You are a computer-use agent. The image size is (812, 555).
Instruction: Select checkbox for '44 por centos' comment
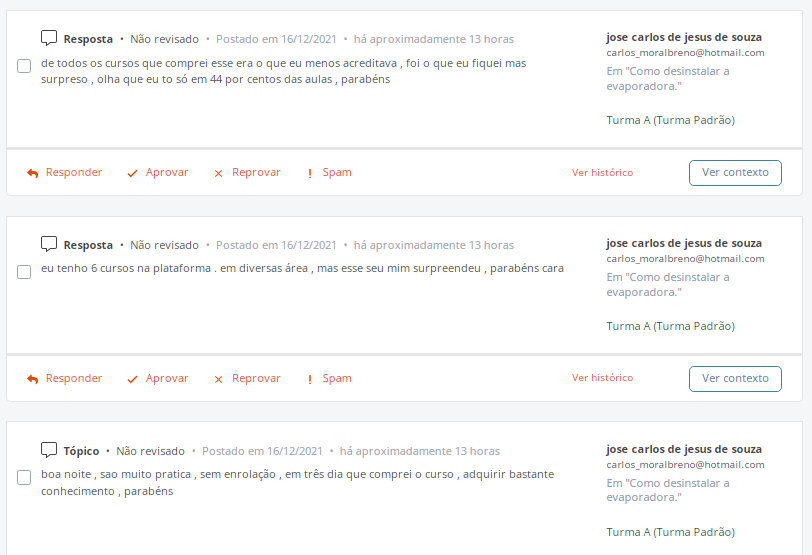pos(24,66)
